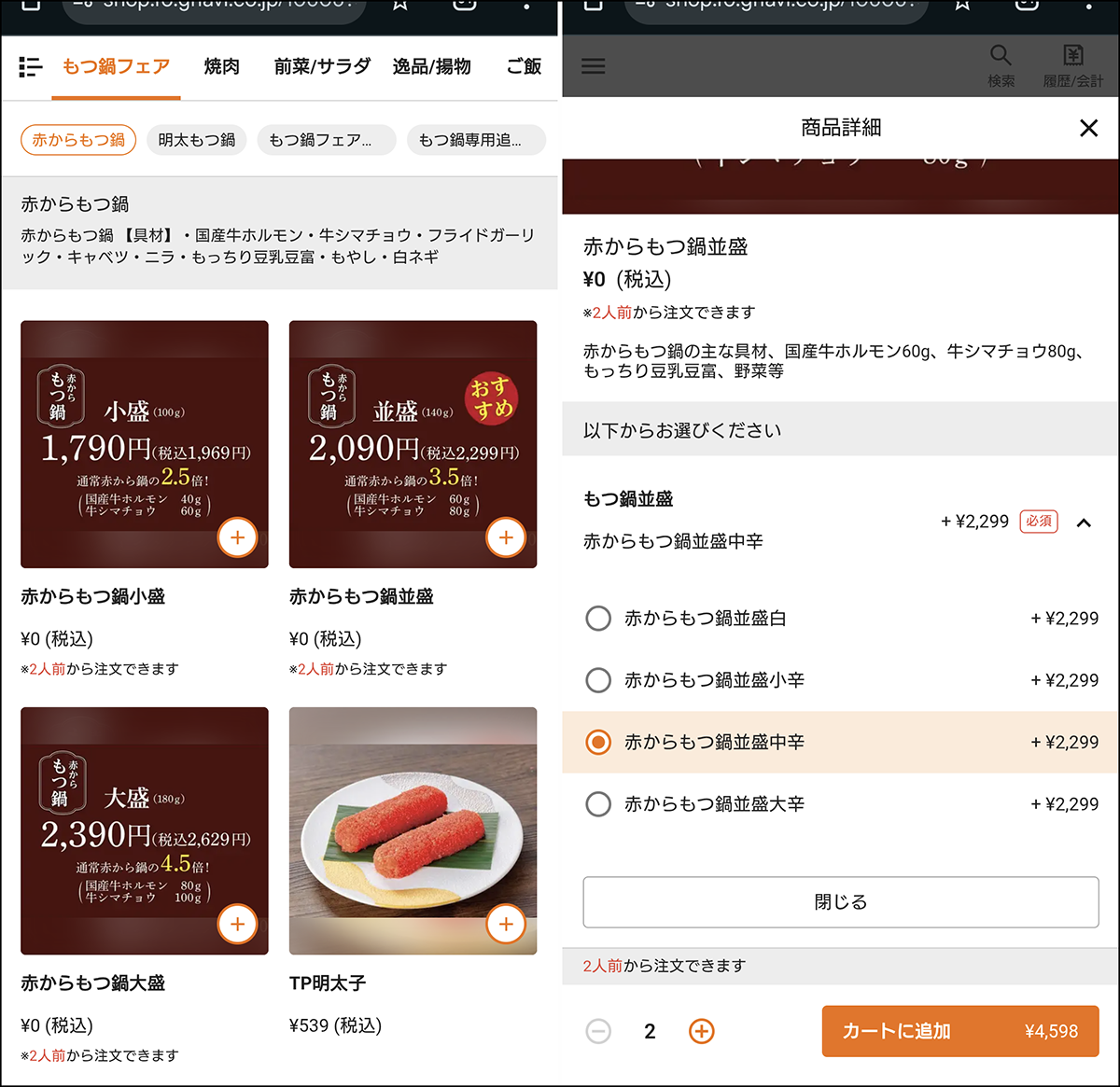Decrease quantity with minus stepper
This screenshot has height=1087, width=1120.
click(x=598, y=1031)
